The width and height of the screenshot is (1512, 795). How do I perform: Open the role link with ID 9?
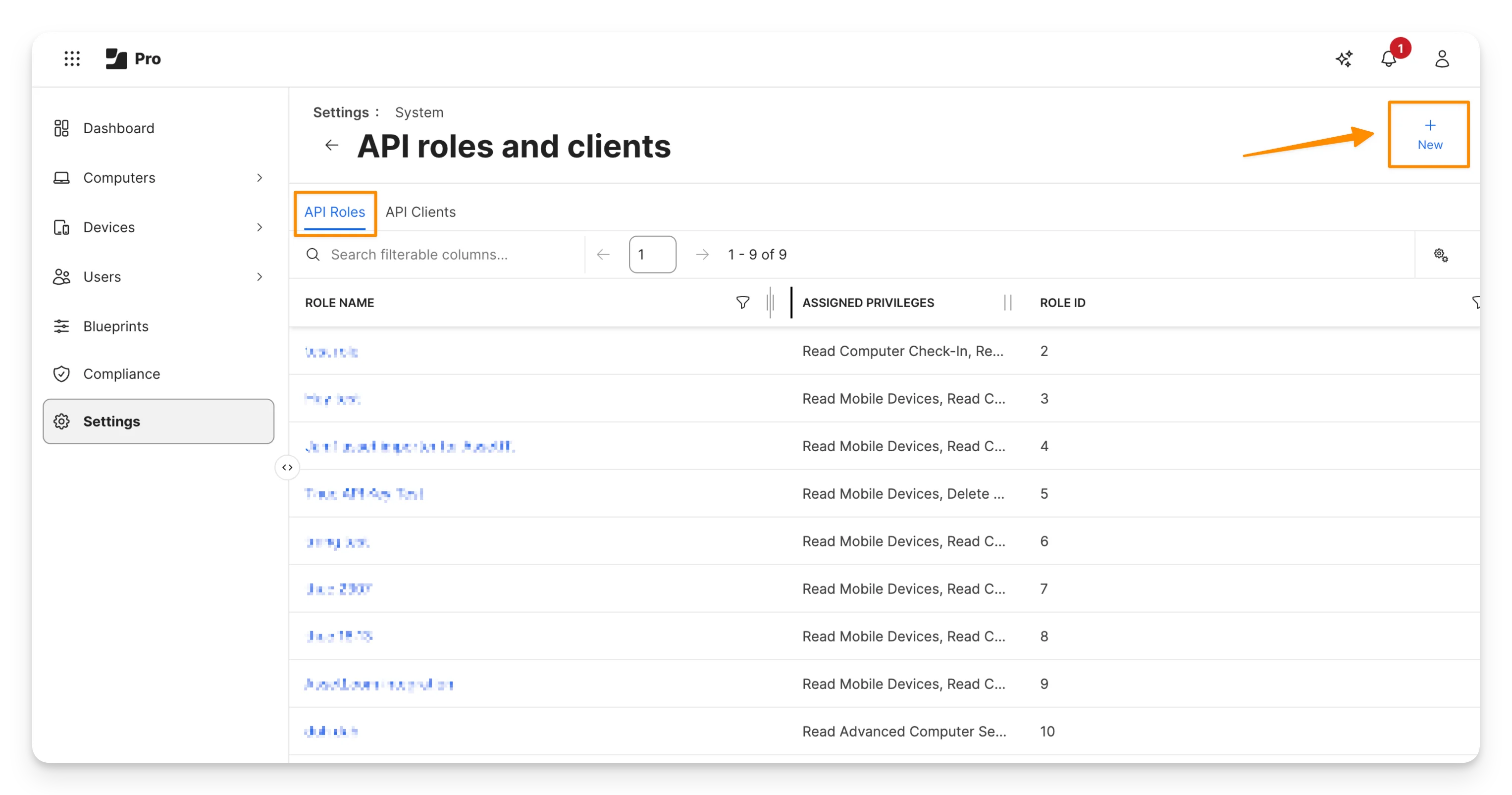tap(379, 684)
